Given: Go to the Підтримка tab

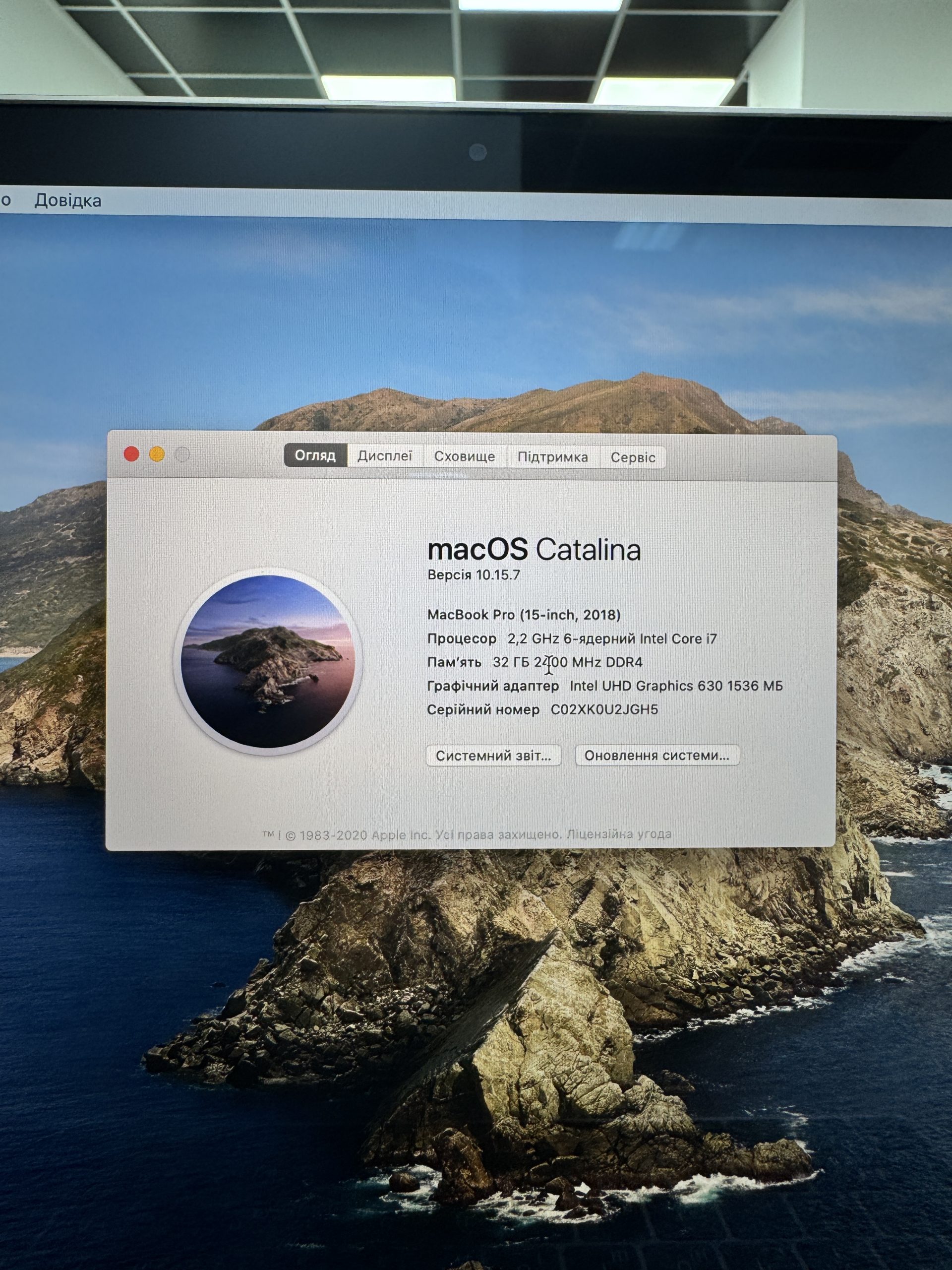Looking at the screenshot, I should [553, 457].
